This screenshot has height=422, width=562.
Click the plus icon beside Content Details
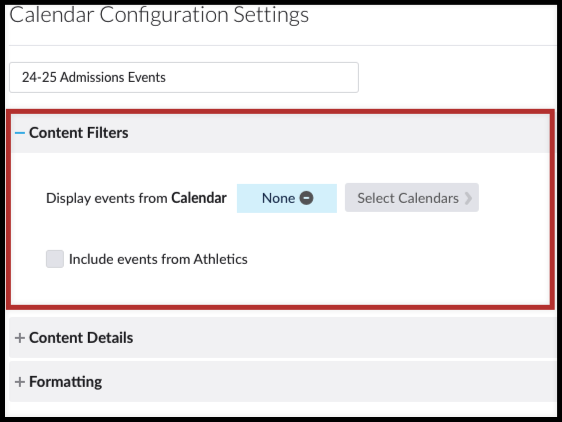pyautogui.click(x=20, y=338)
